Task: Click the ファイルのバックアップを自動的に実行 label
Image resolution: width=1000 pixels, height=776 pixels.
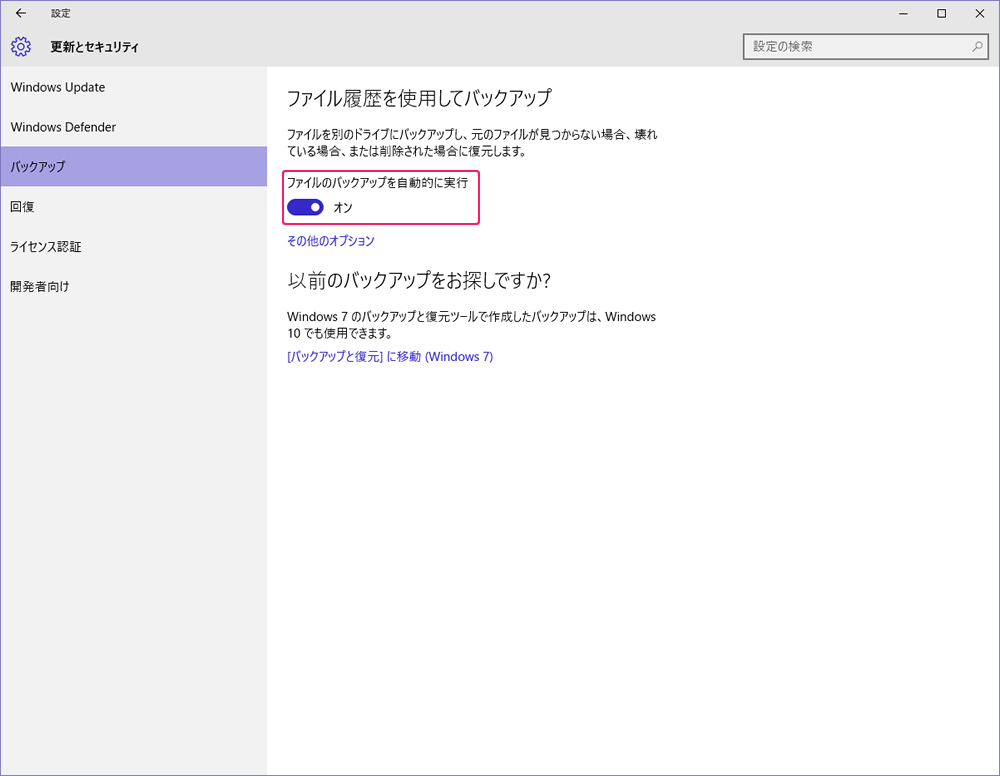Action: (378, 183)
